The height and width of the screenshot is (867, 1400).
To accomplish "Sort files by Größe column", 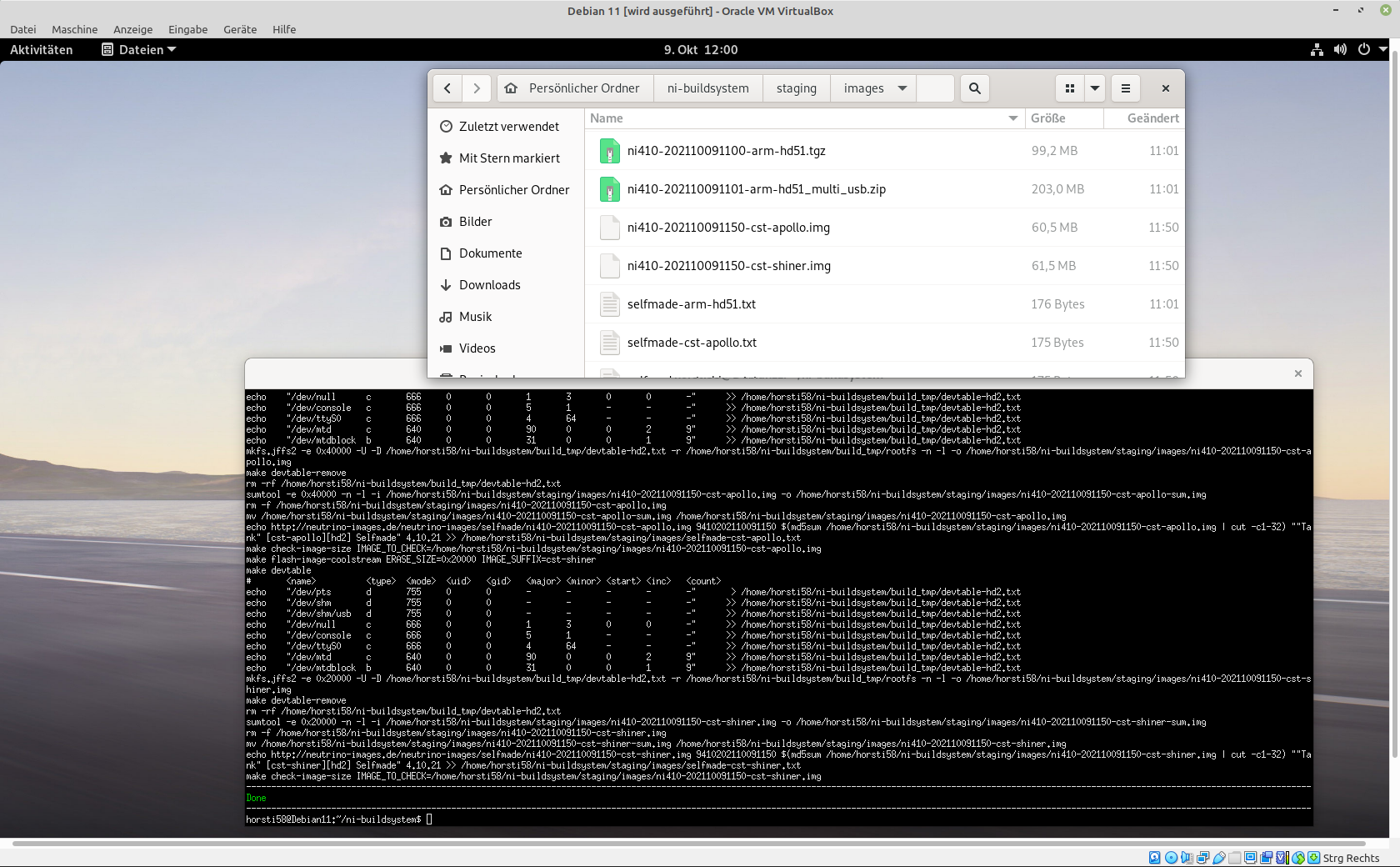I will point(1047,118).
